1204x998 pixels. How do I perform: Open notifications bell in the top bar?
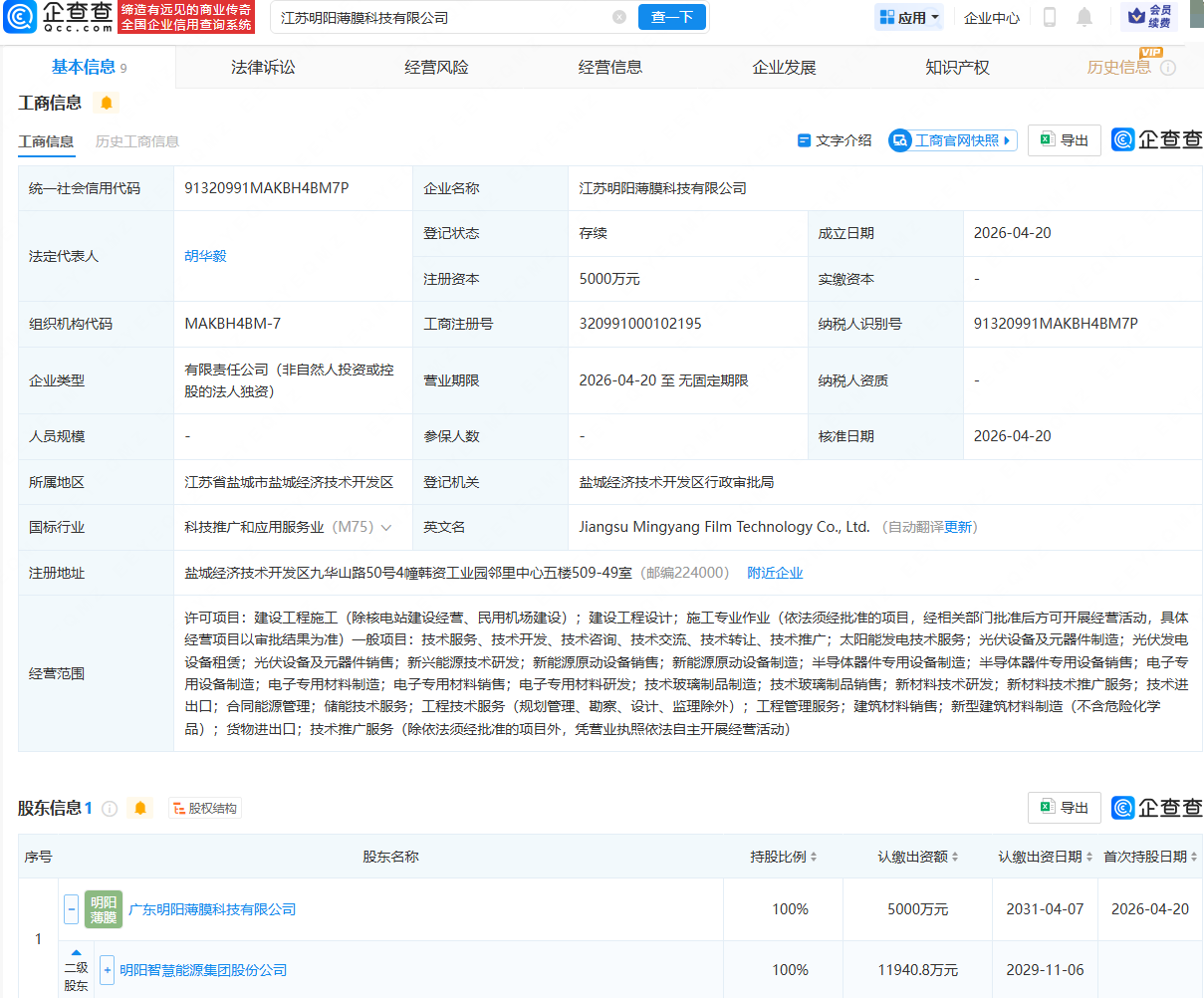pos(1084,17)
